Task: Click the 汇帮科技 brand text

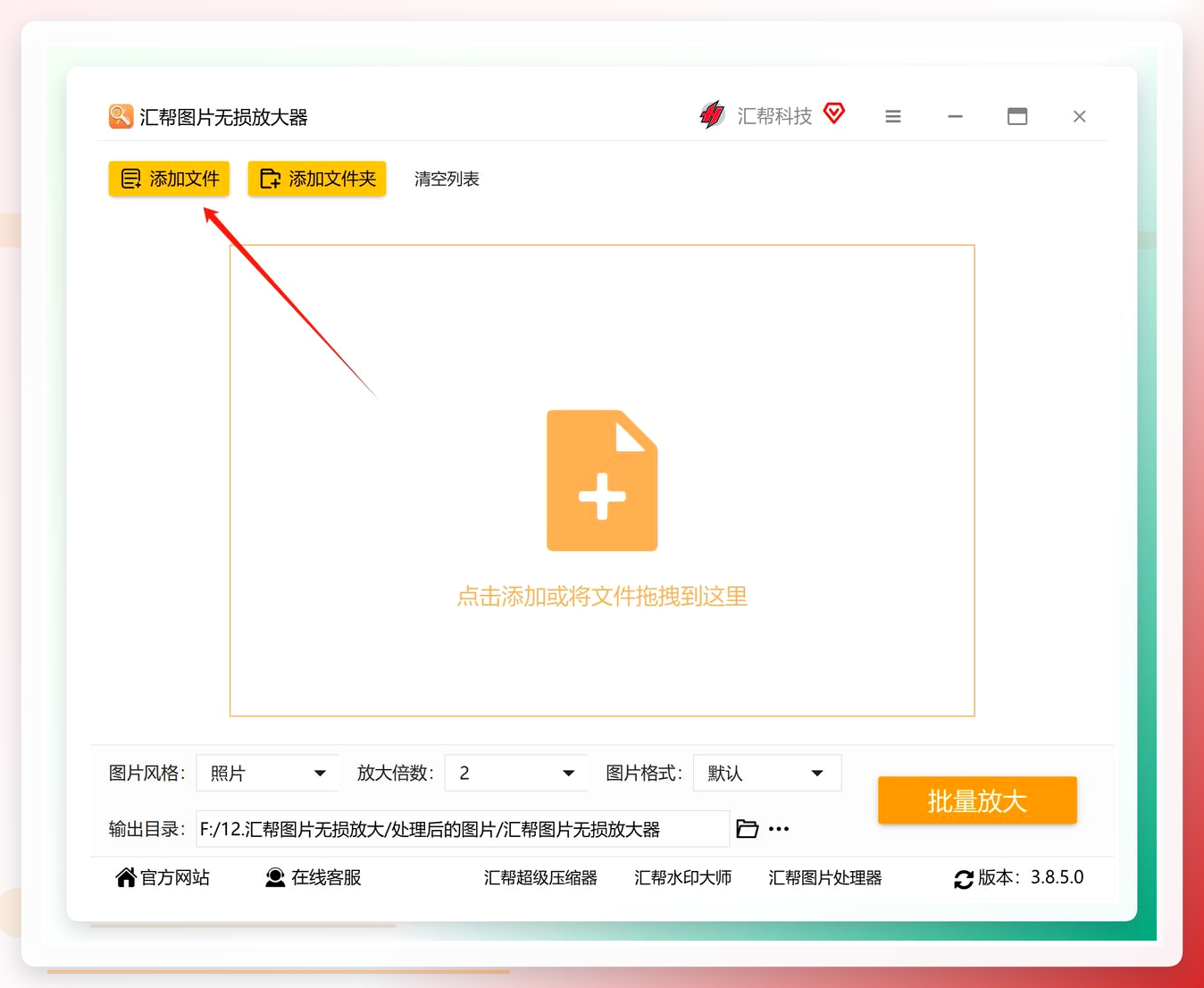Action: point(774,116)
